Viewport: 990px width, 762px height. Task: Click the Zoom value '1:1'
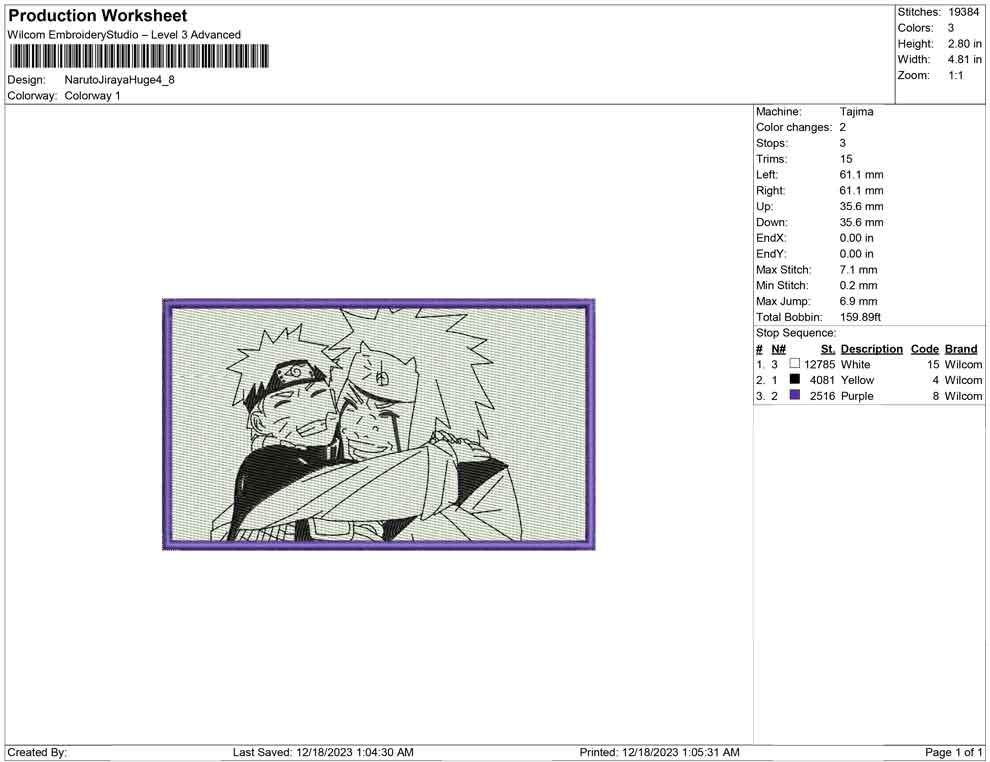tap(955, 75)
